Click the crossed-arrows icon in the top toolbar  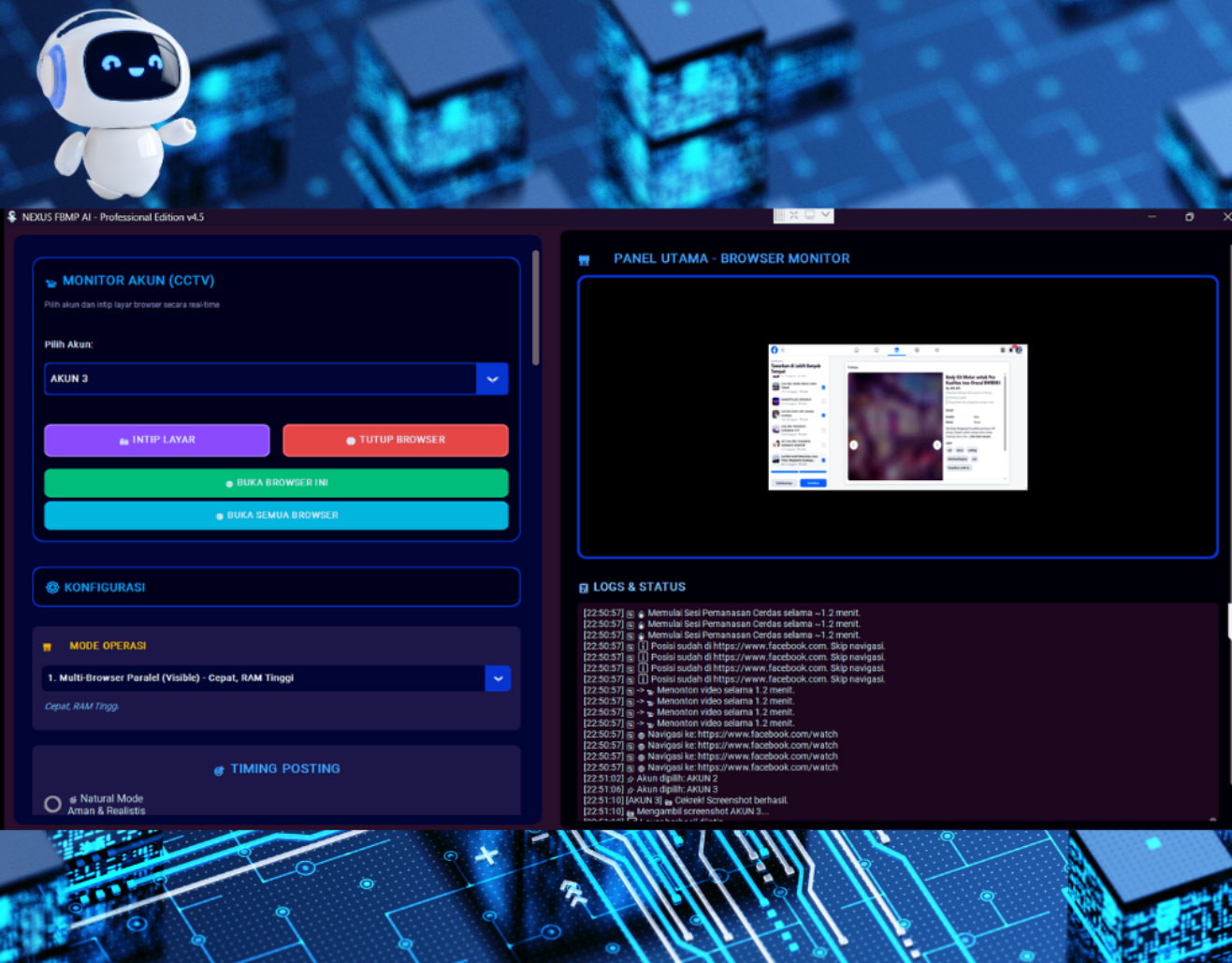793,215
